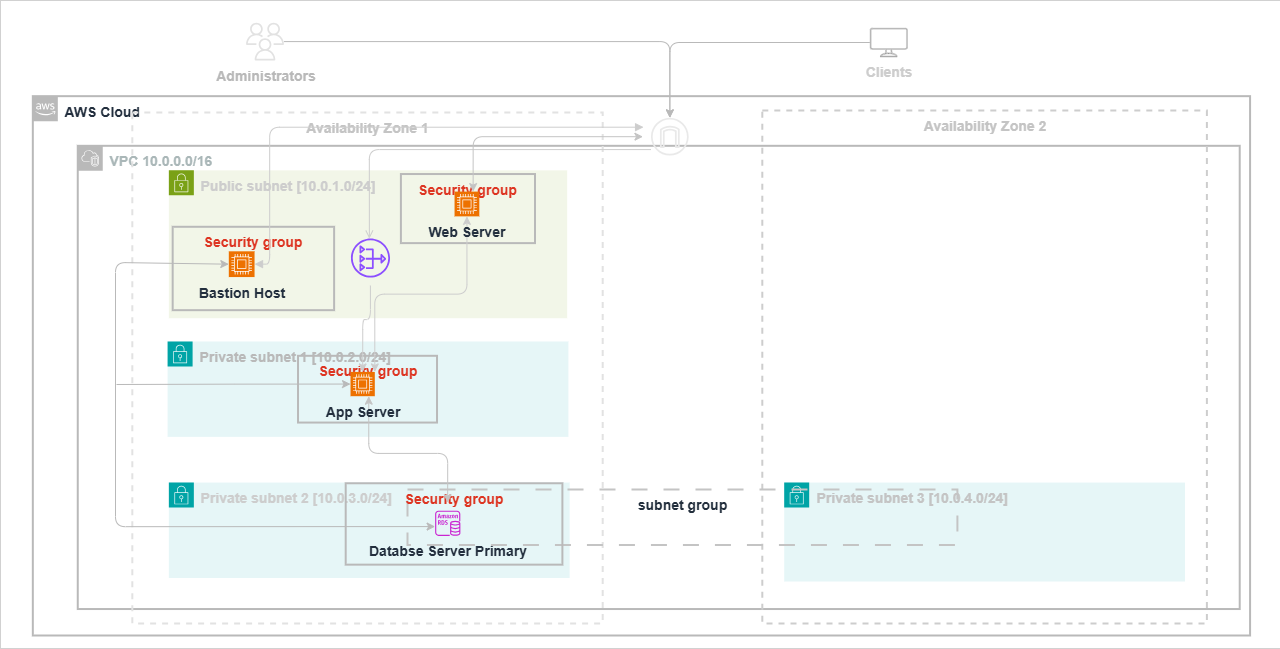Click the Bastion Host EC2 instance icon
This screenshot has width=1280, height=649.
[241, 265]
